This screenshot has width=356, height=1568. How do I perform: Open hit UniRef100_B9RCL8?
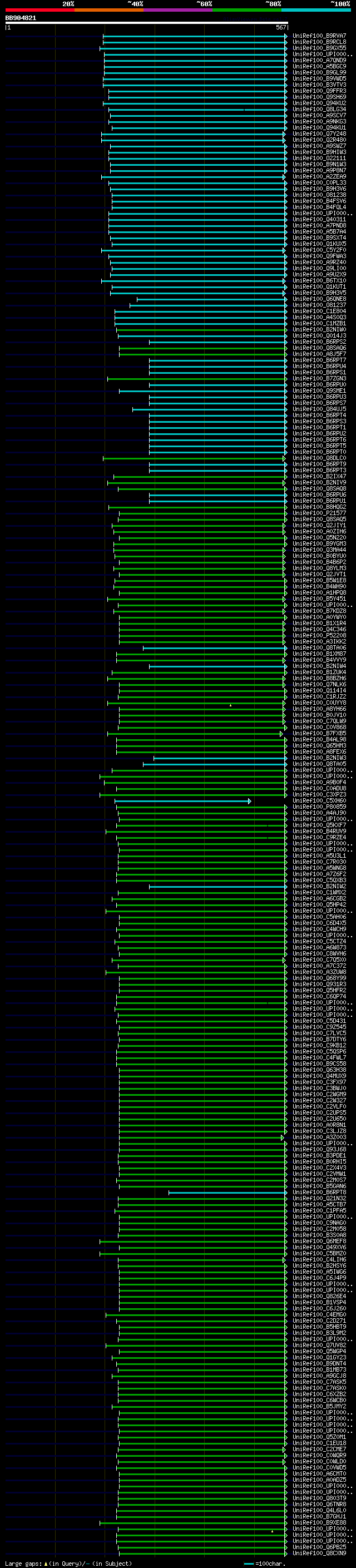pos(319,42)
